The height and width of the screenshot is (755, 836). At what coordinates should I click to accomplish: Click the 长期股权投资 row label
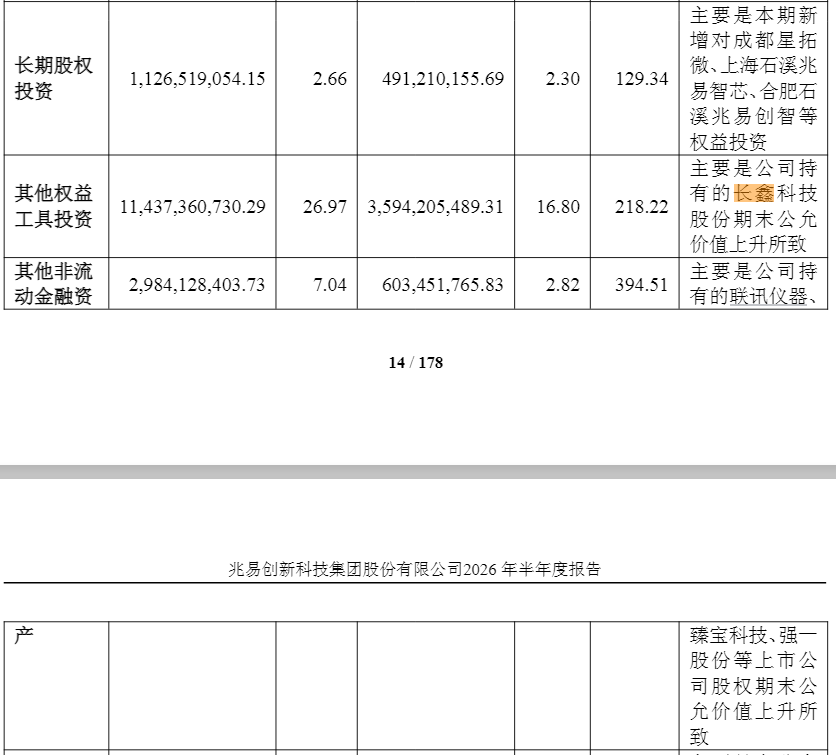pyautogui.click(x=53, y=78)
